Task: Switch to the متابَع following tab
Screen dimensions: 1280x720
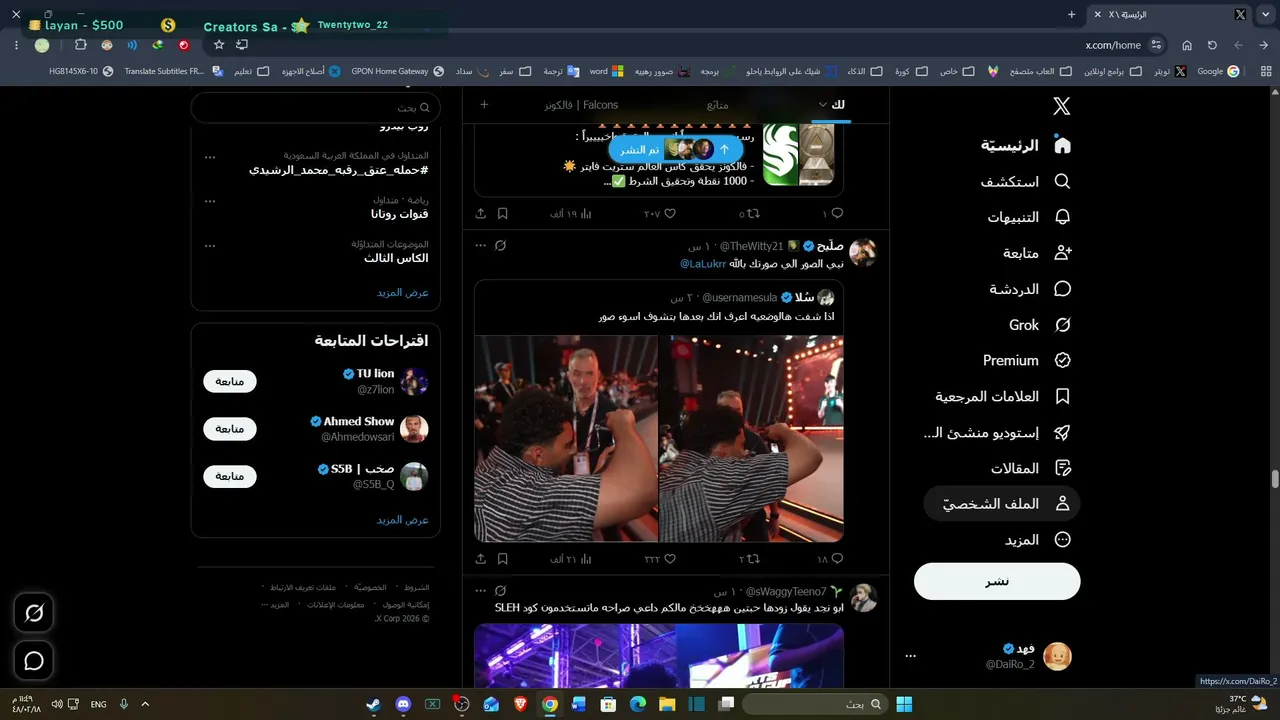Action: click(717, 105)
